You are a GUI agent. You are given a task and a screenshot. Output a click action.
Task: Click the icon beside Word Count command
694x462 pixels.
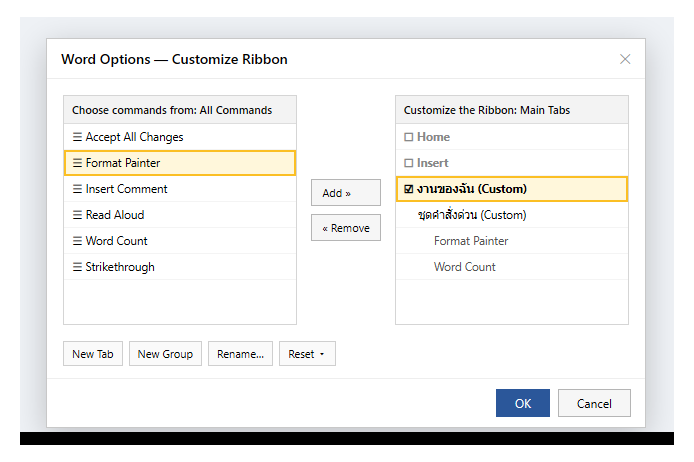(x=77, y=241)
